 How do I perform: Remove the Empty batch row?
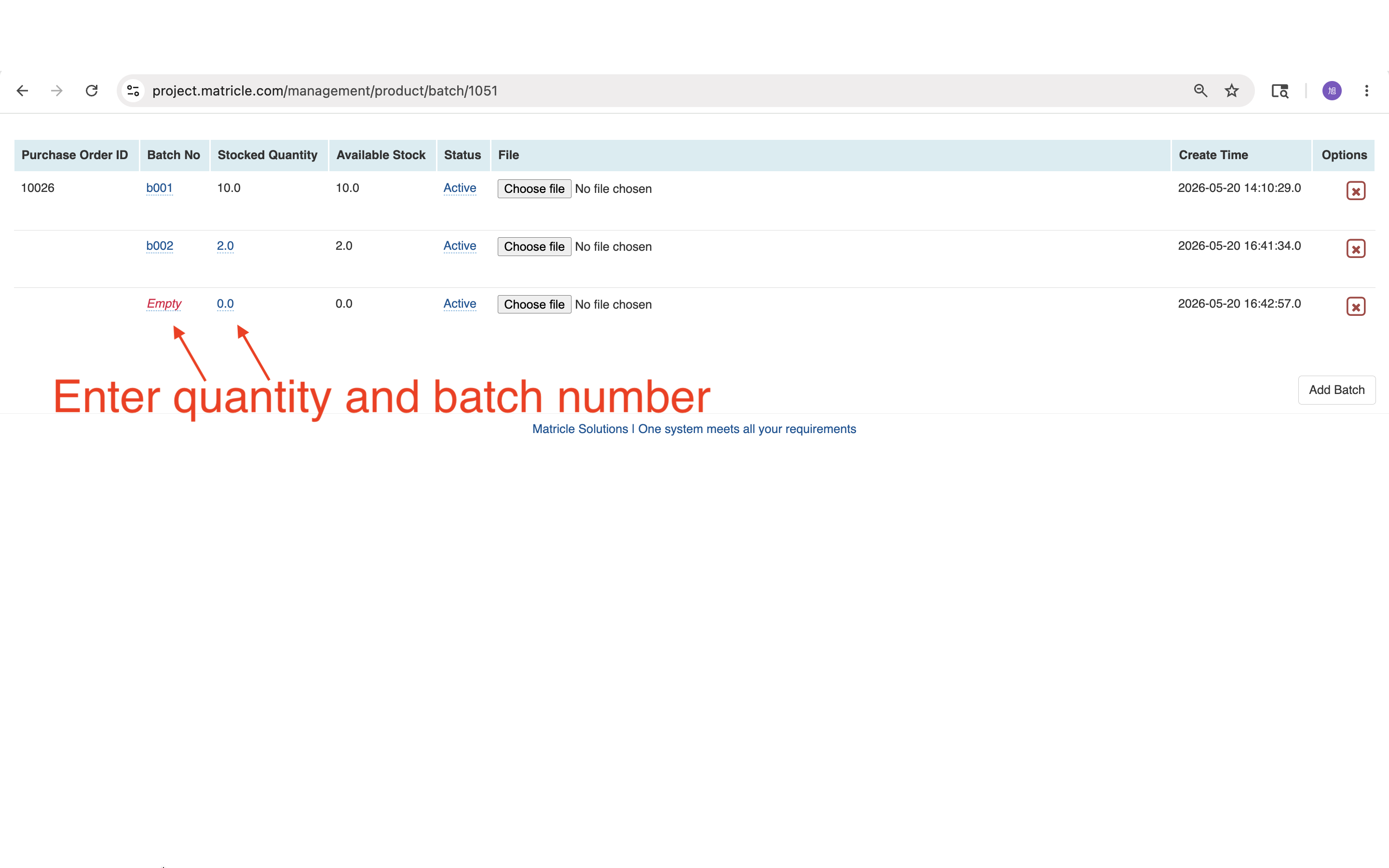pos(1356,307)
